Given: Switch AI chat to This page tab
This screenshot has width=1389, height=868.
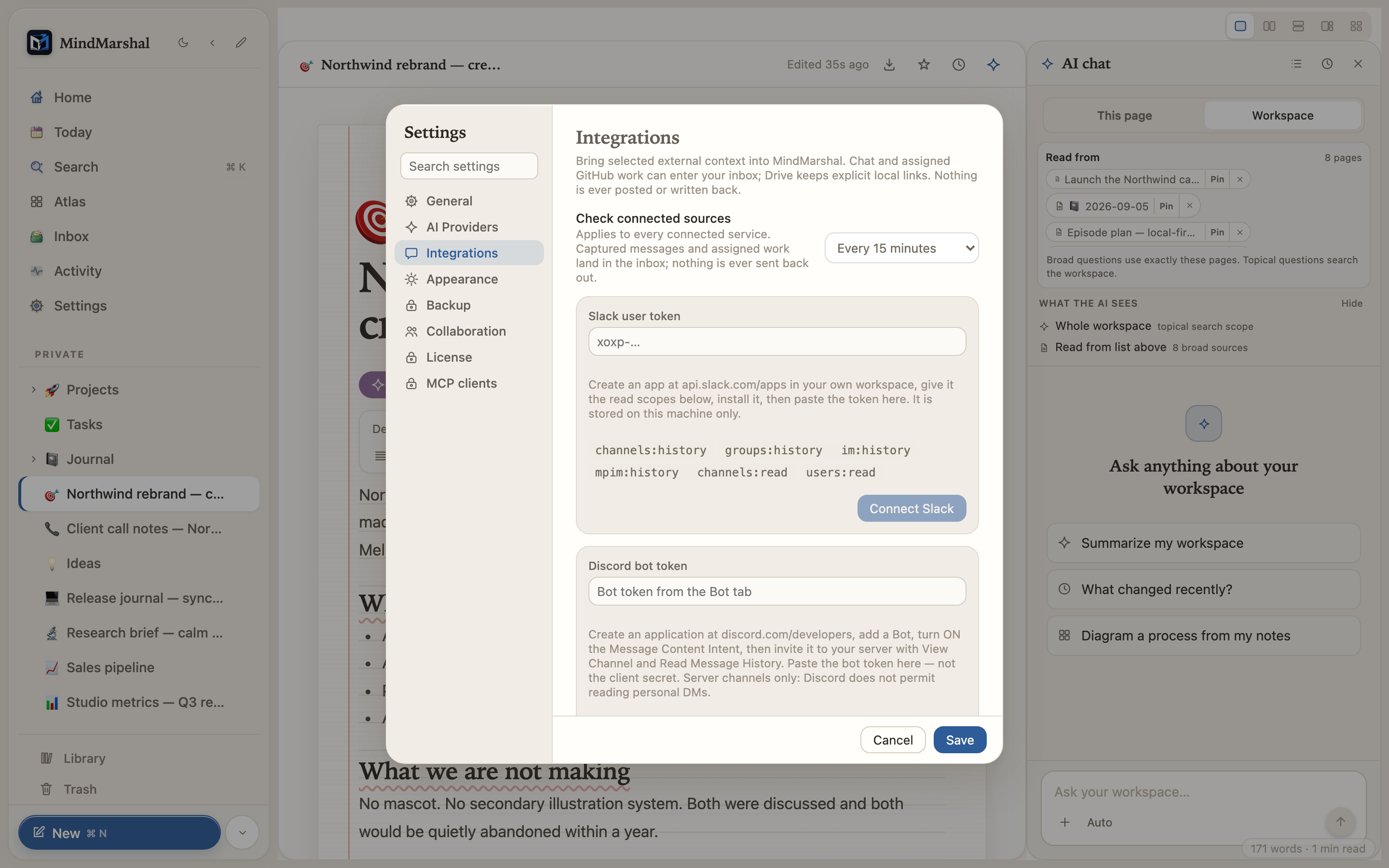Looking at the screenshot, I should (1124, 115).
